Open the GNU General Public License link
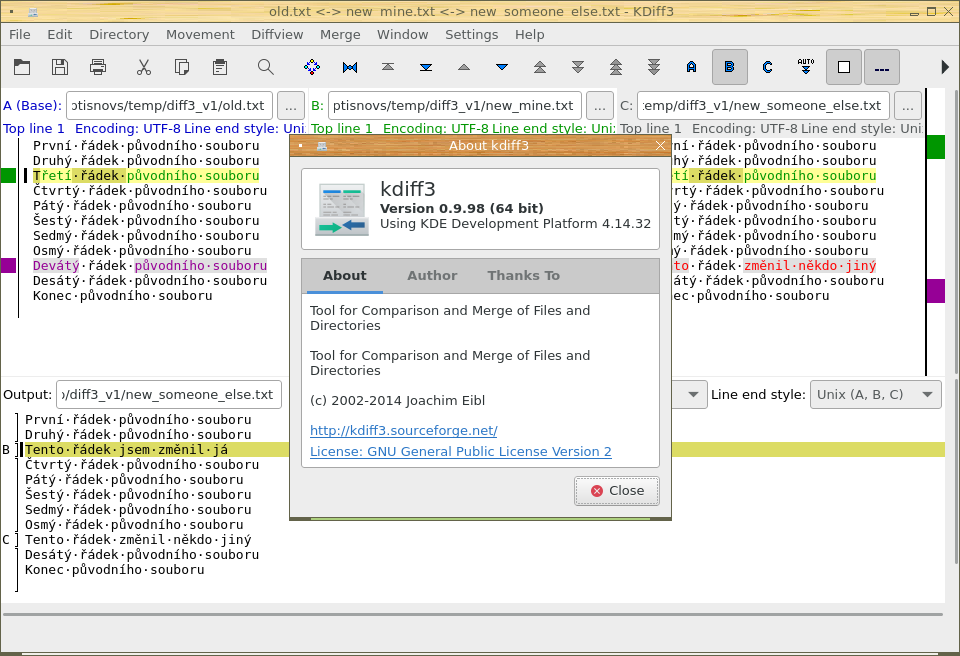Image resolution: width=960 pixels, height=656 pixels. click(460, 451)
